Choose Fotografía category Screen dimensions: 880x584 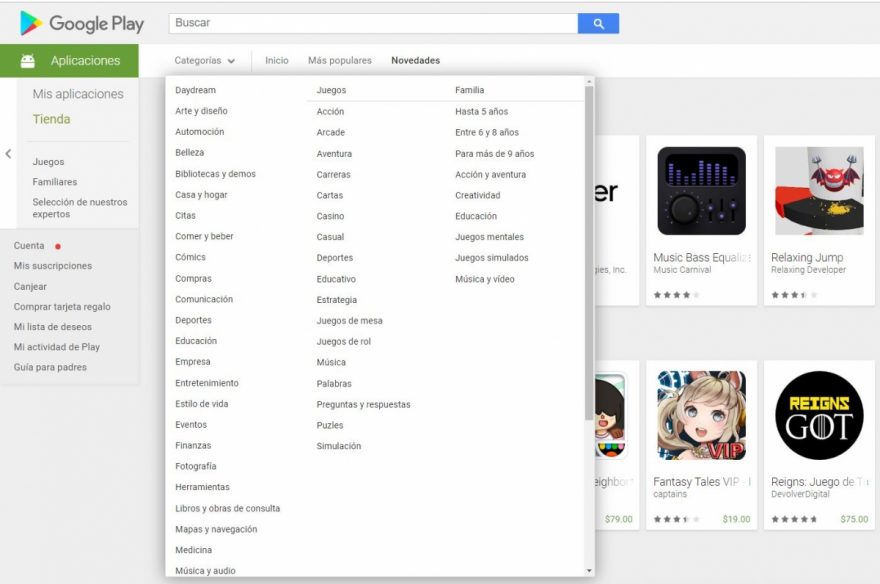tap(195, 466)
